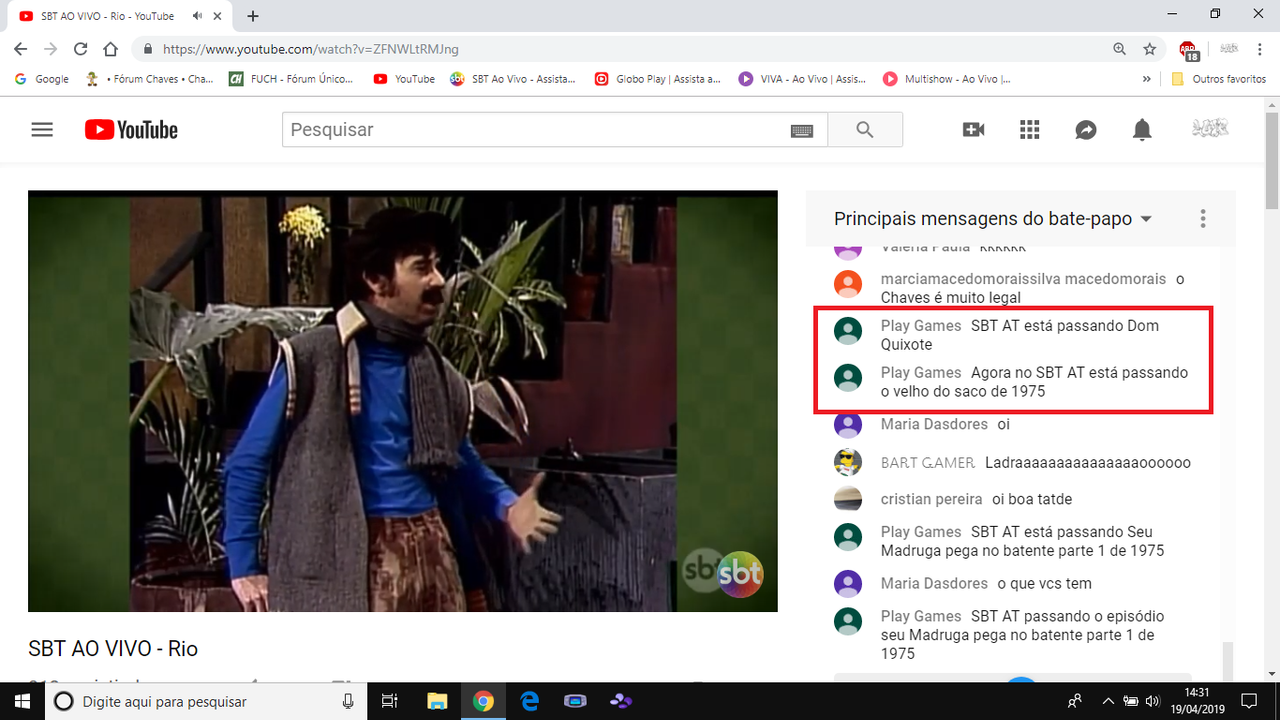
Task: Click the SBT AO VIVO - Rio video title
Action: [113, 649]
